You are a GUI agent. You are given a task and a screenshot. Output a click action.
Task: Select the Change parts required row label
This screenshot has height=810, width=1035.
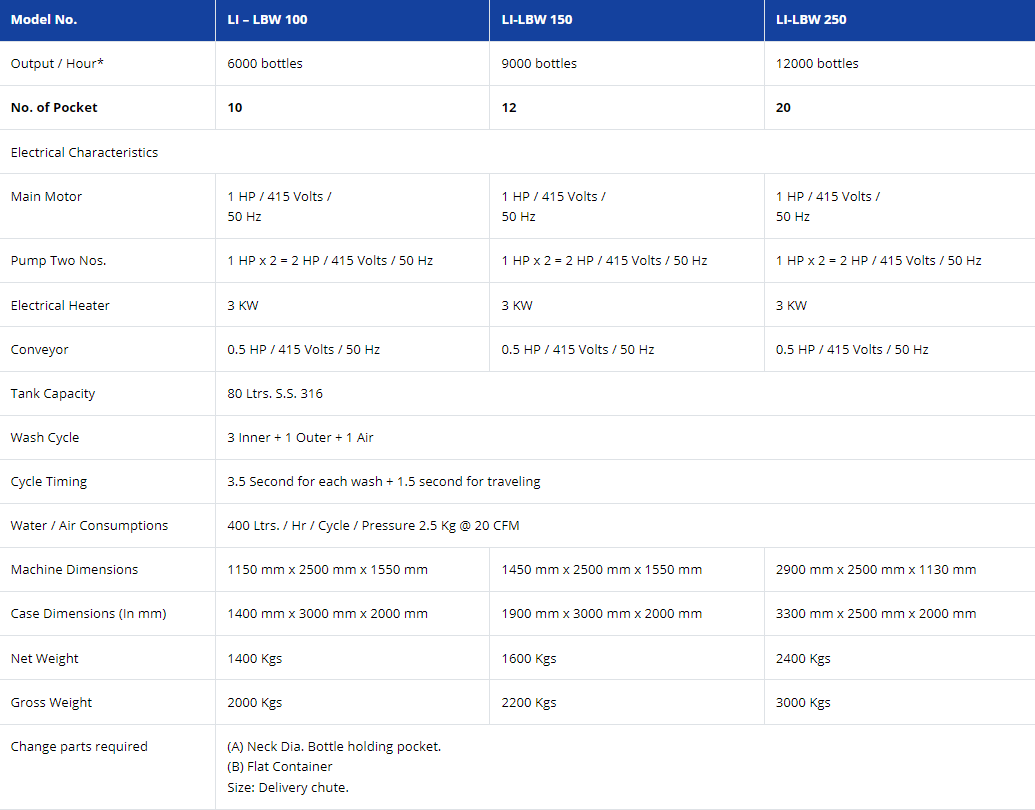pyautogui.click(x=79, y=747)
